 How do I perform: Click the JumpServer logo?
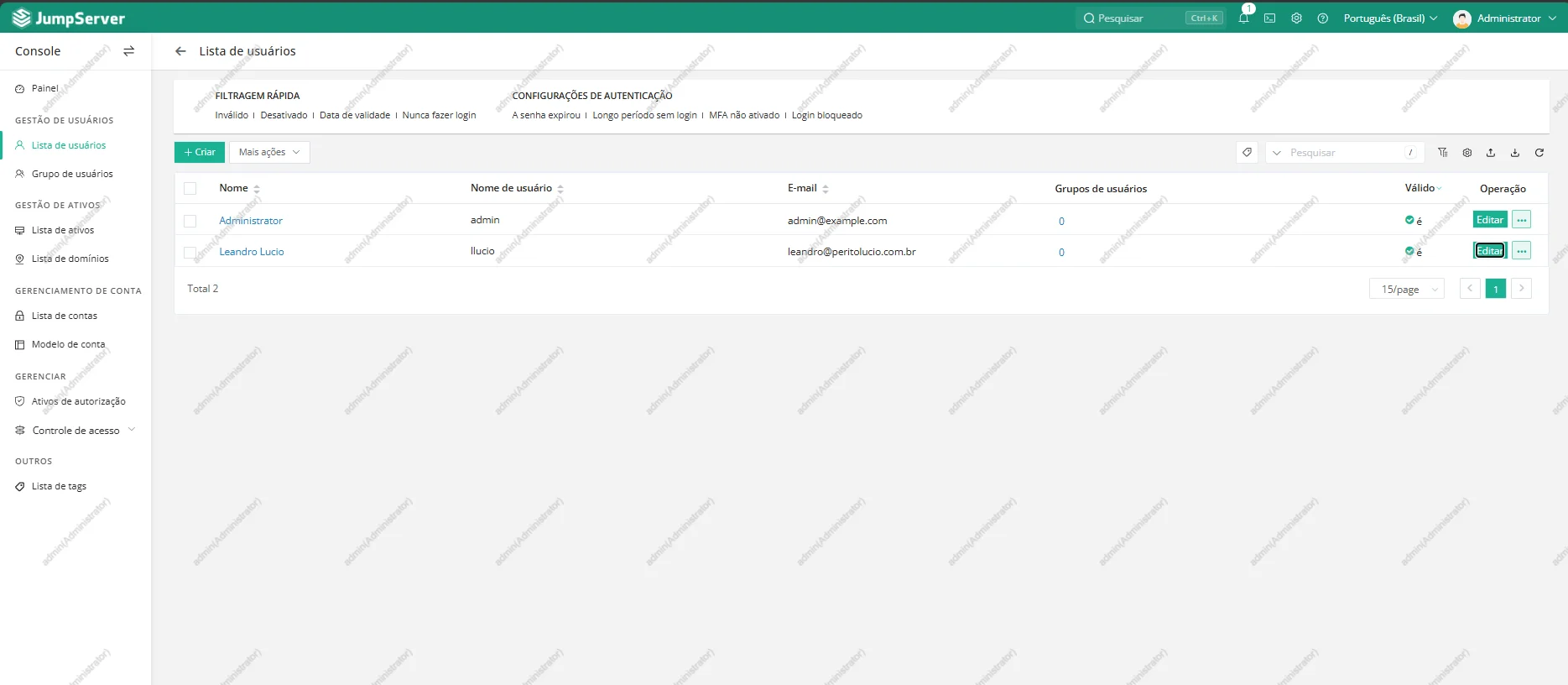point(69,18)
